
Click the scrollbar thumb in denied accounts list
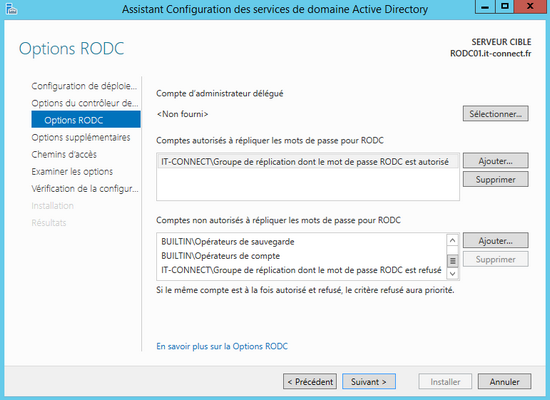pos(453,261)
